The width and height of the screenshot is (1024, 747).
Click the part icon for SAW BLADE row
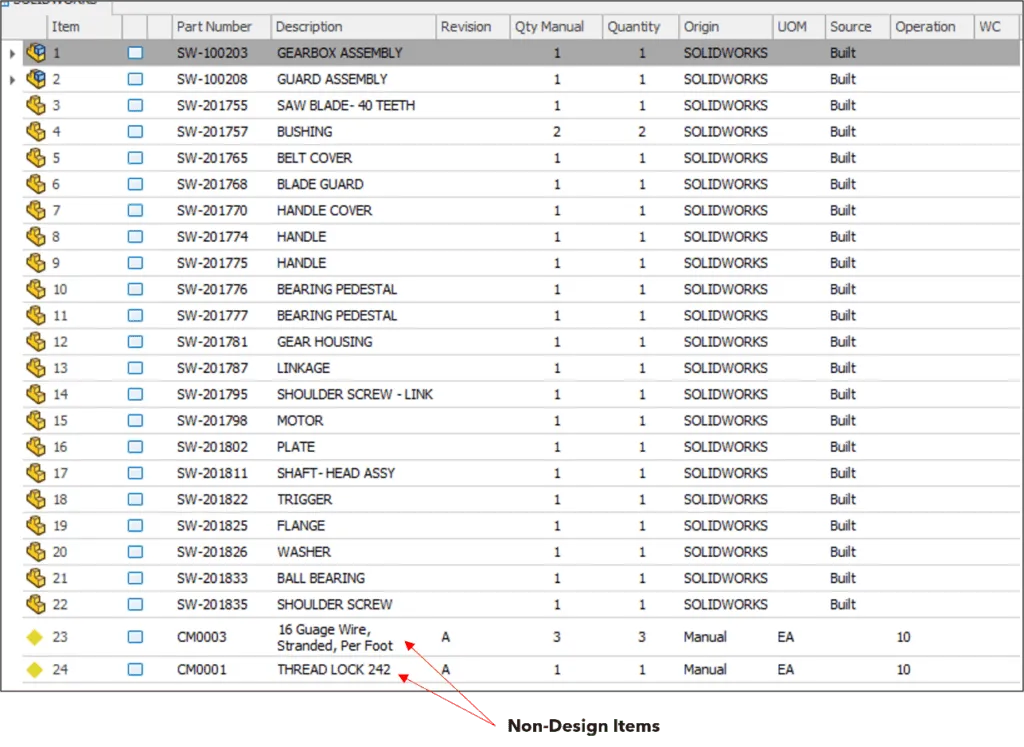pos(36,105)
